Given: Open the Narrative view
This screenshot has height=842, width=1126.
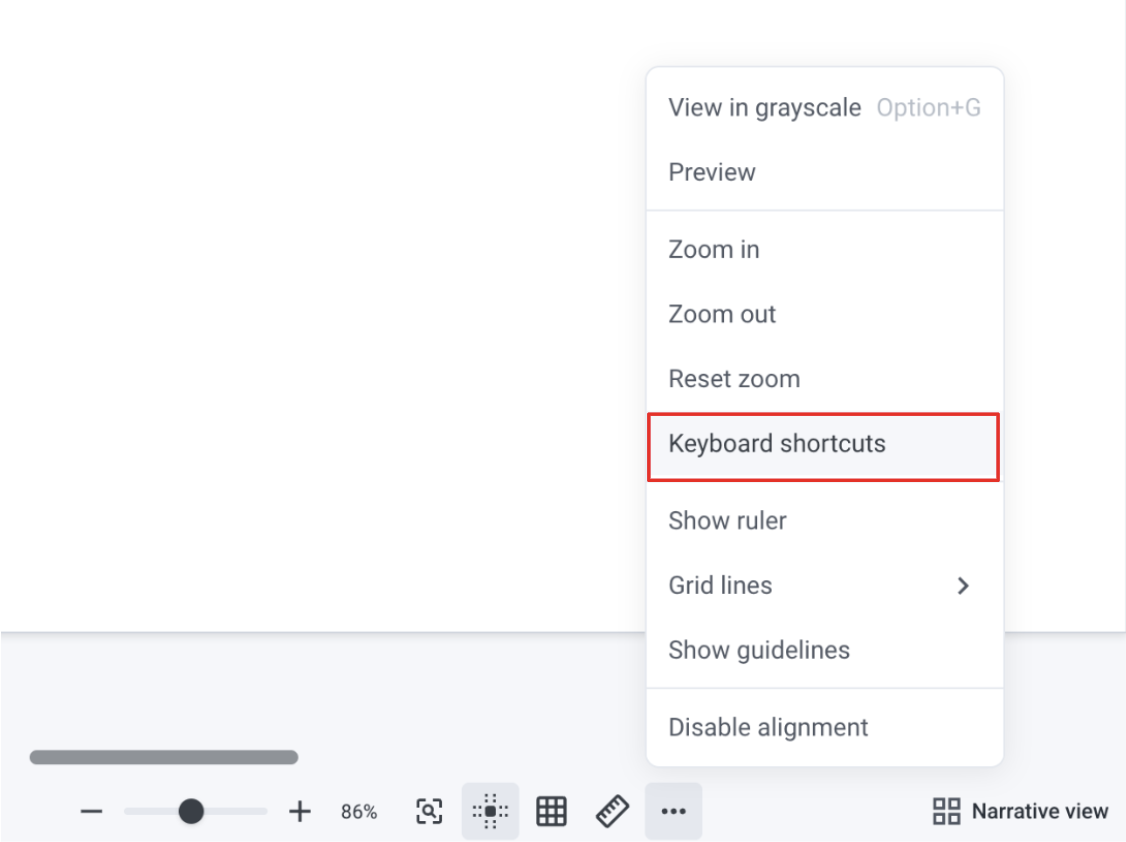Looking at the screenshot, I should pos(1038,811).
